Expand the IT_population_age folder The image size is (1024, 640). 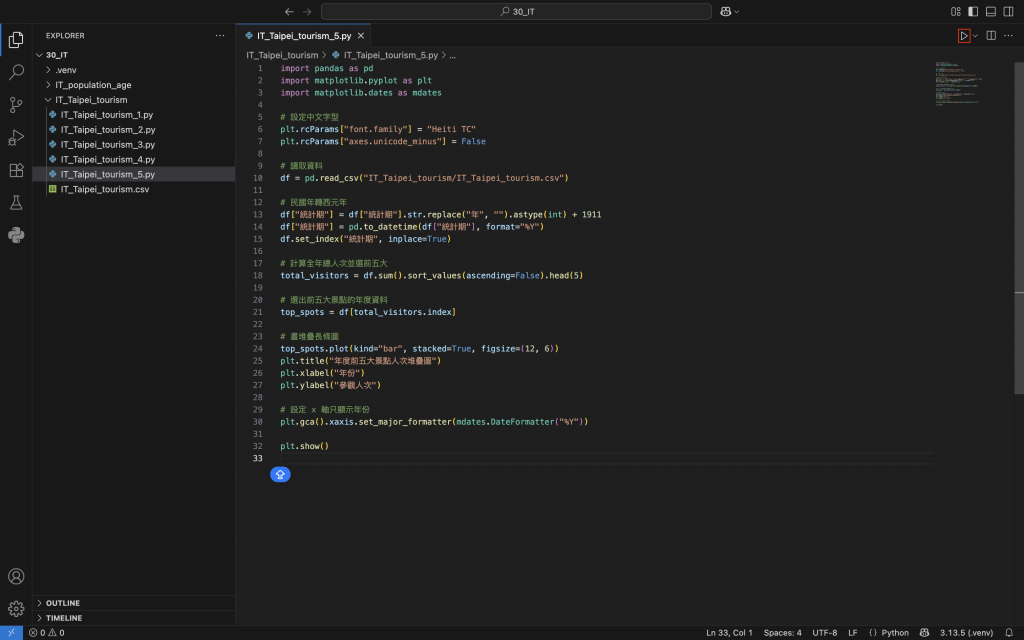pyautogui.click(x=92, y=85)
